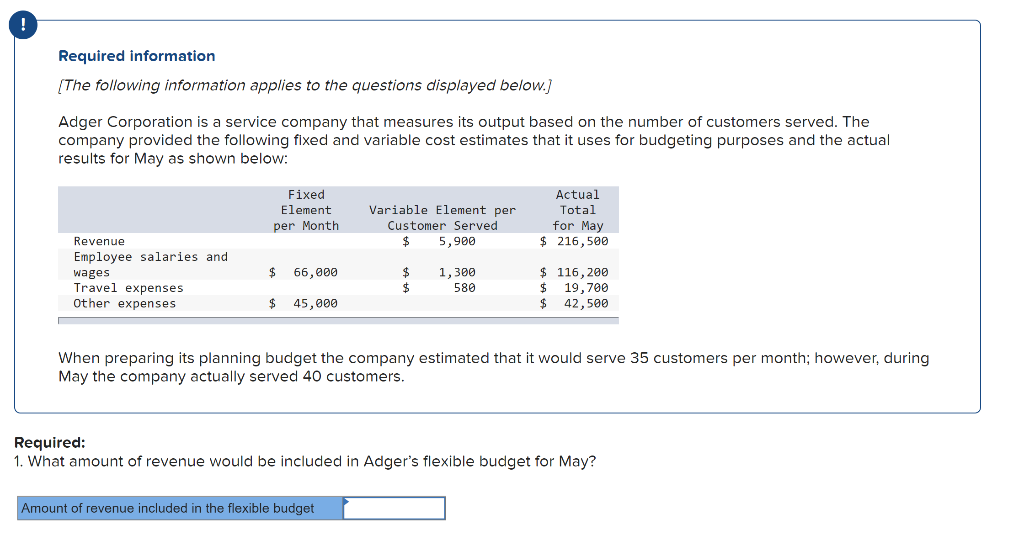The height and width of the screenshot is (535, 1024).
Task: Click the 66,000 fixed salaries value
Action: click(315, 272)
